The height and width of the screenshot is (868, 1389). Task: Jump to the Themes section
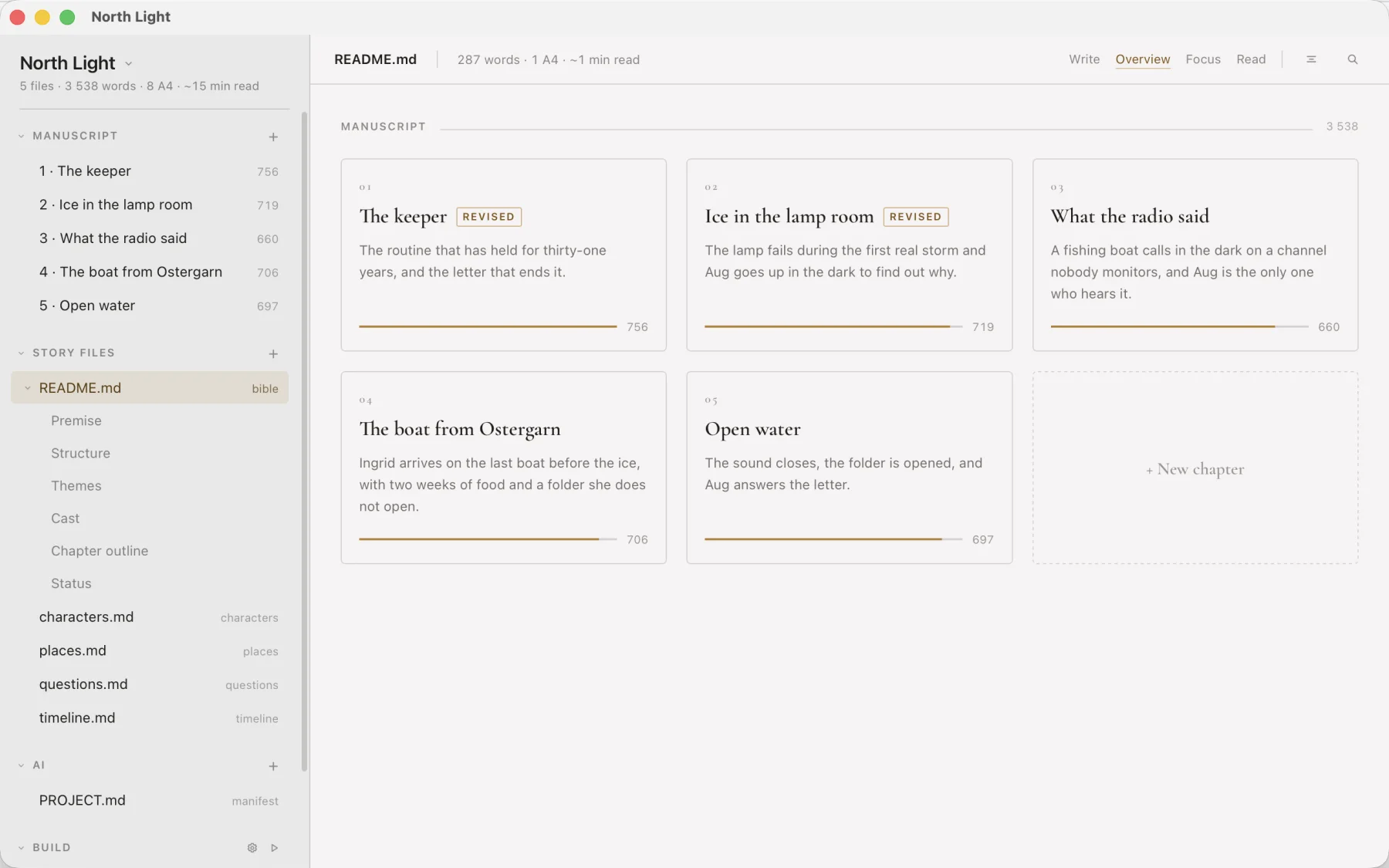(76, 485)
